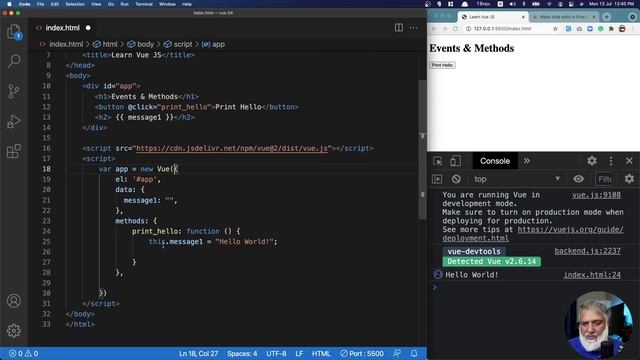Open the Accounts menu in the activity bar
This screenshot has width=640, height=360.
(x=14, y=301)
